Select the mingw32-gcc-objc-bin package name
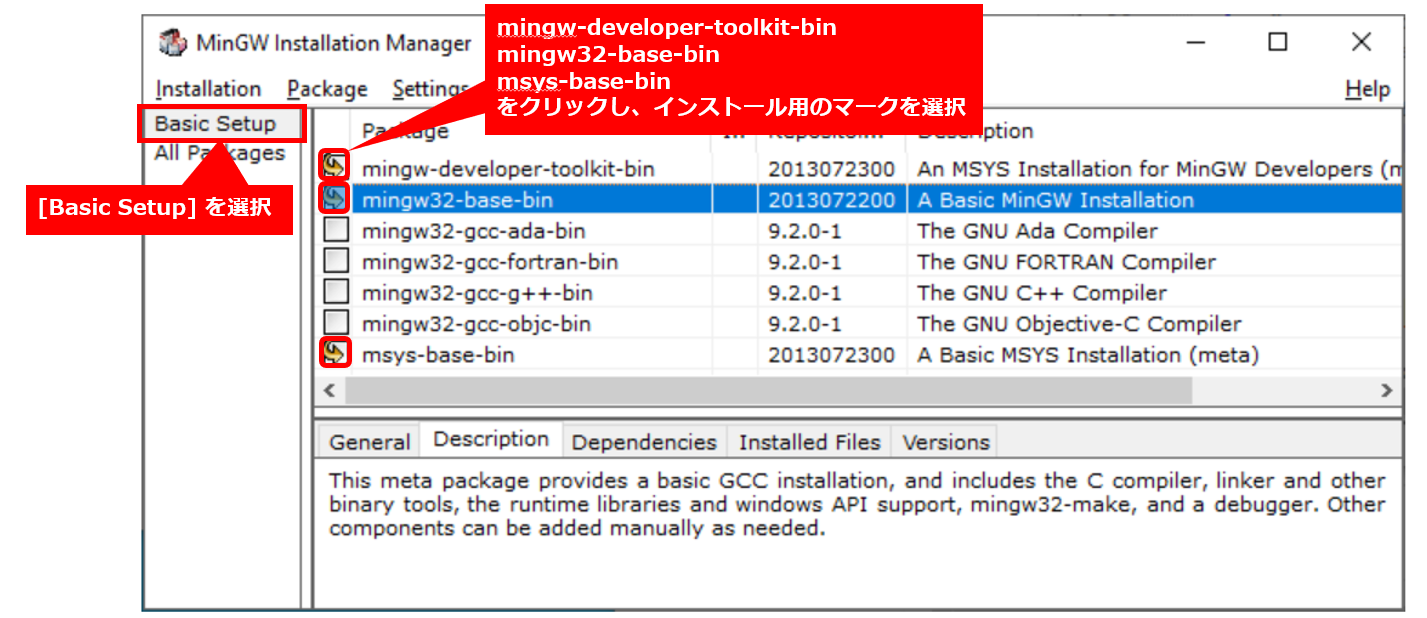1427x618 pixels. pos(476,324)
